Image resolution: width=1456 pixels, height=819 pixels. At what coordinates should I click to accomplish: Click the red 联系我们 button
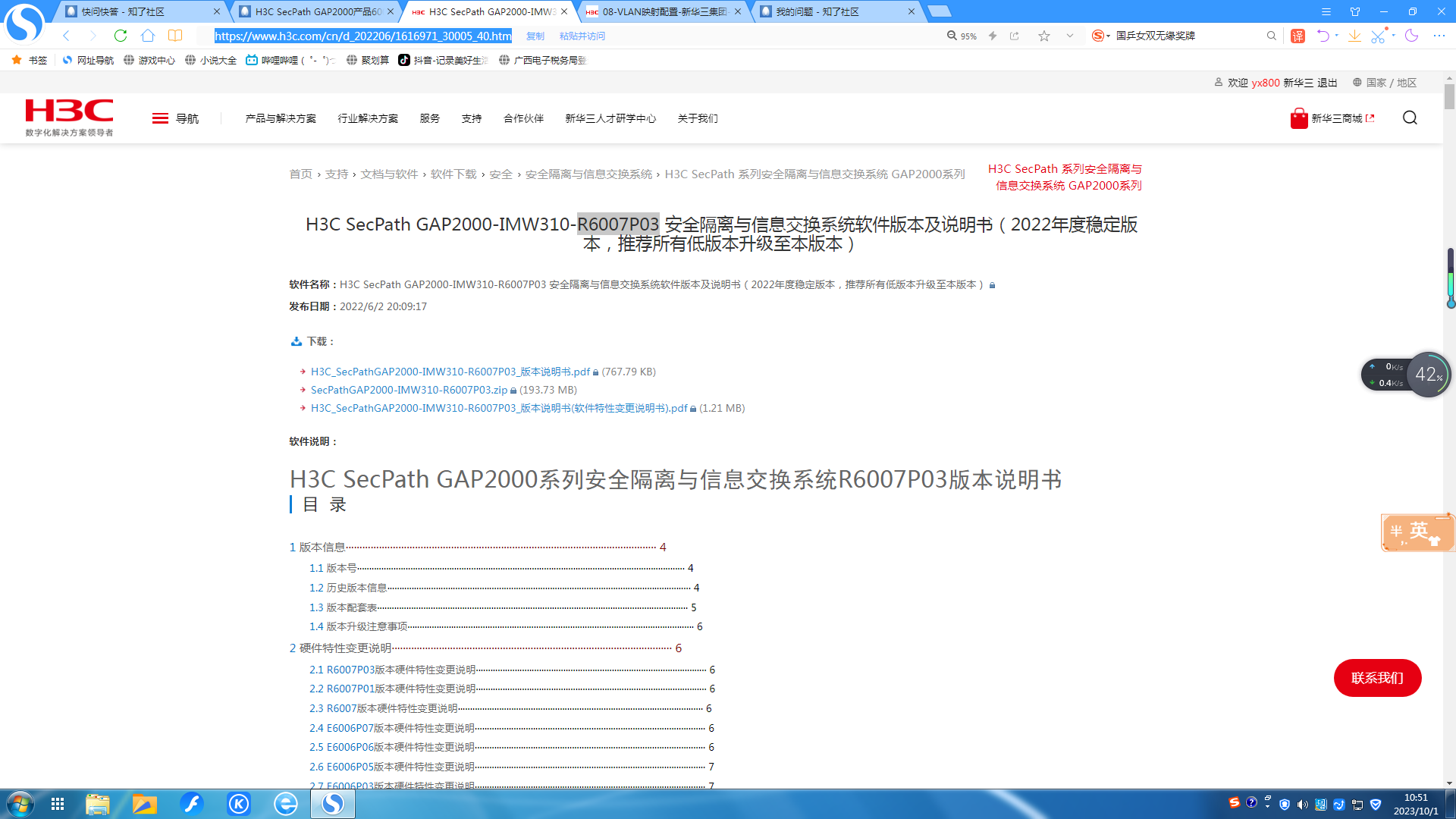click(1377, 678)
